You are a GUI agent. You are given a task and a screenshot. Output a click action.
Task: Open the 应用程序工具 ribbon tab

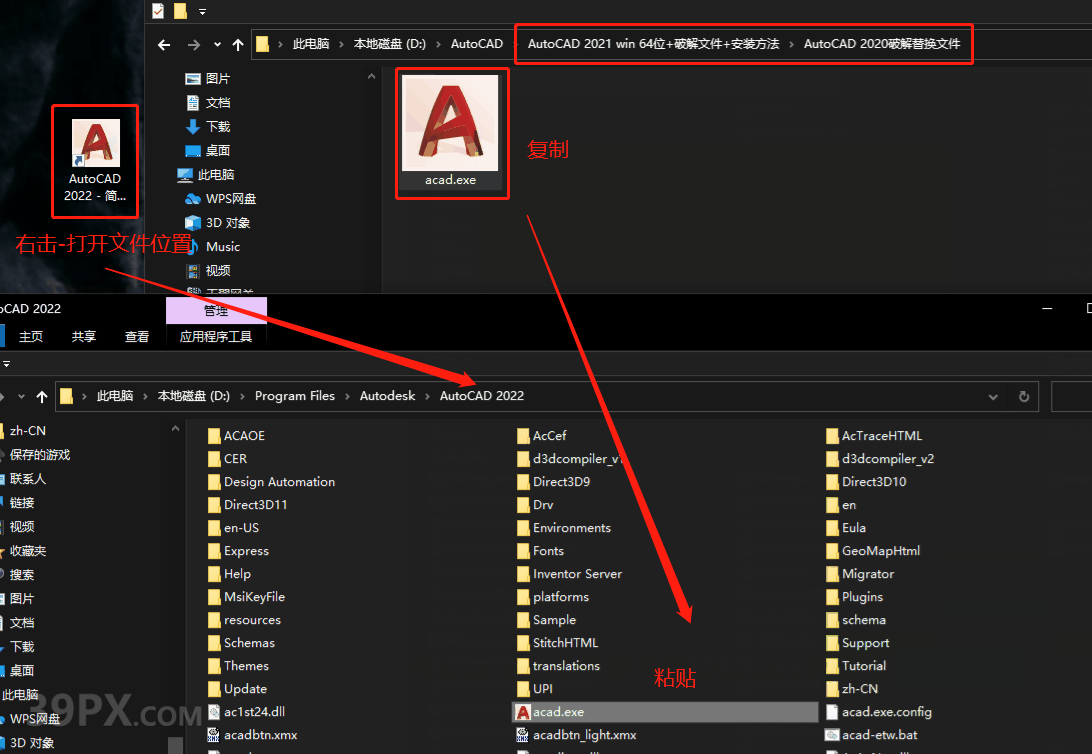(216, 337)
